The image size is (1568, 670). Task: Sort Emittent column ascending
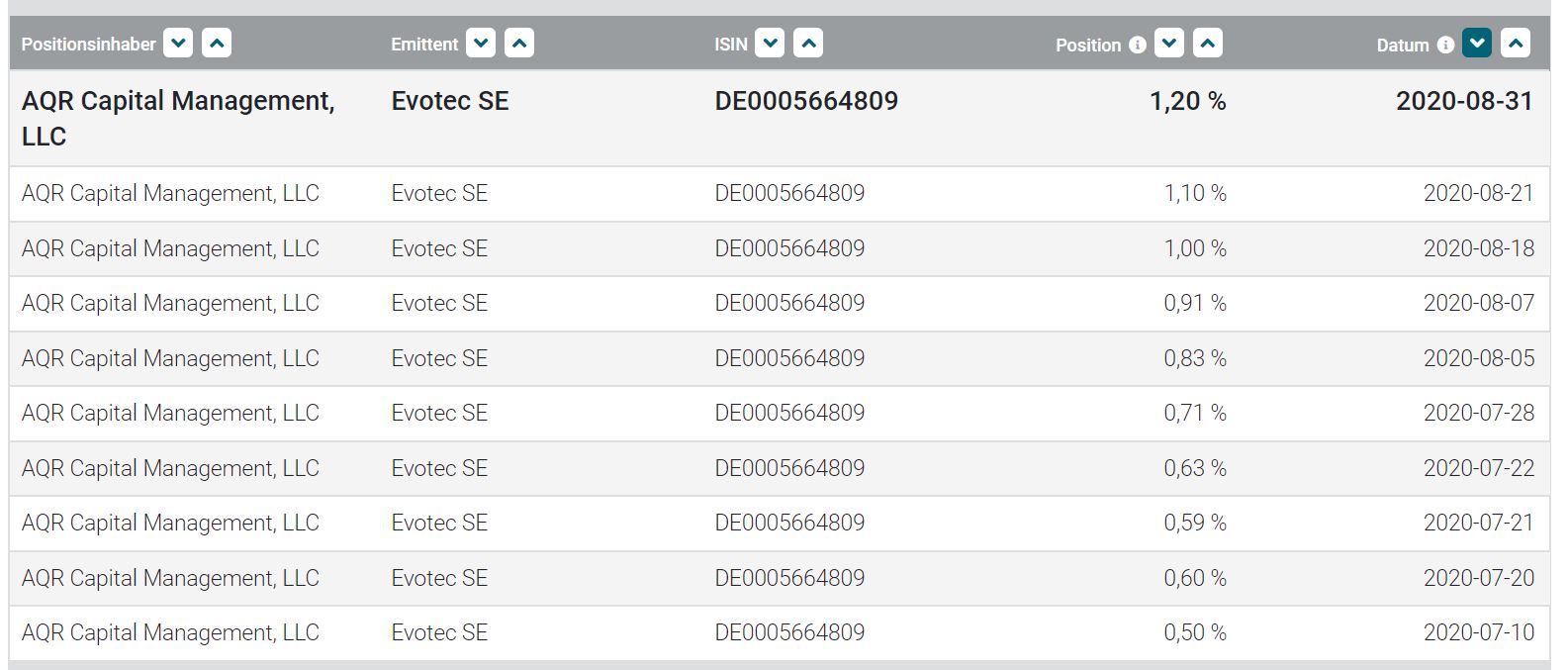519,44
